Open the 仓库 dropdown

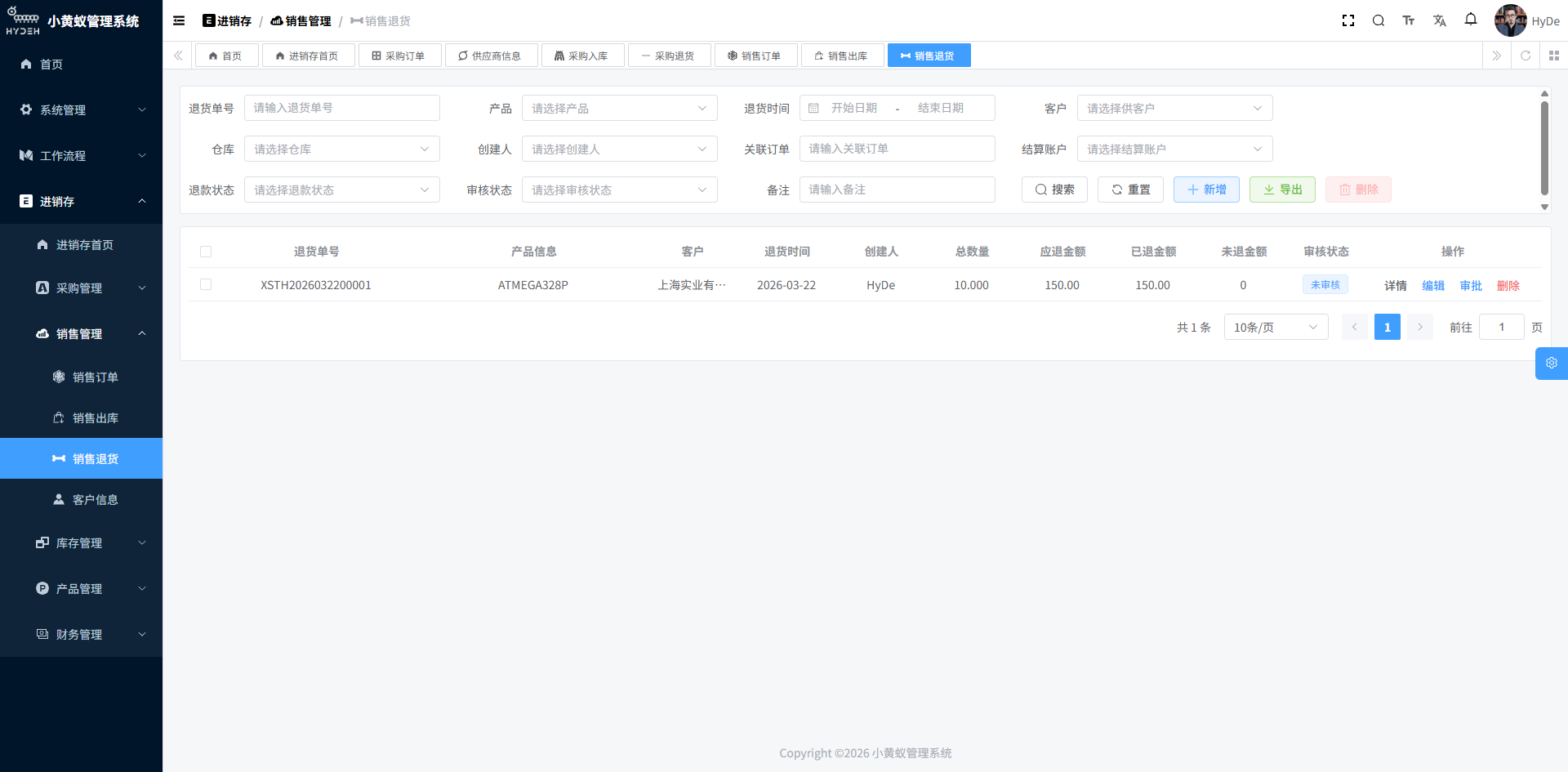341,149
